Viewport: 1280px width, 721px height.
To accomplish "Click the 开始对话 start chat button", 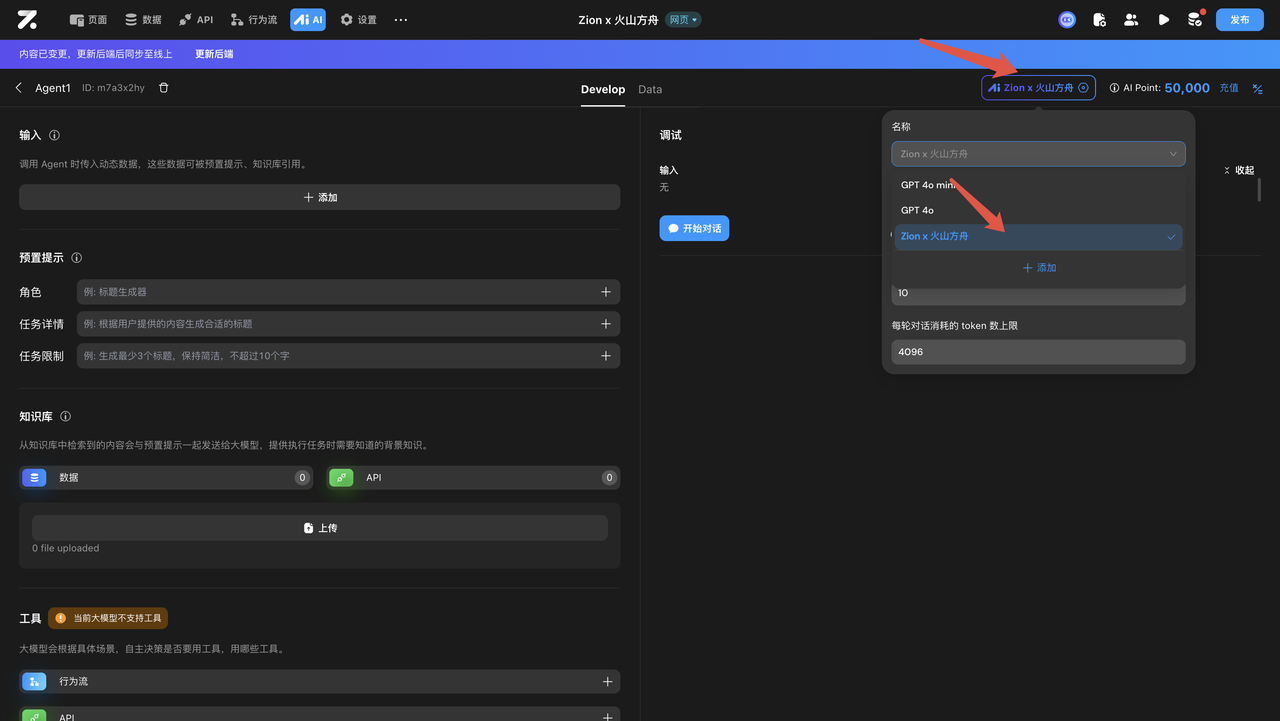I will point(694,228).
